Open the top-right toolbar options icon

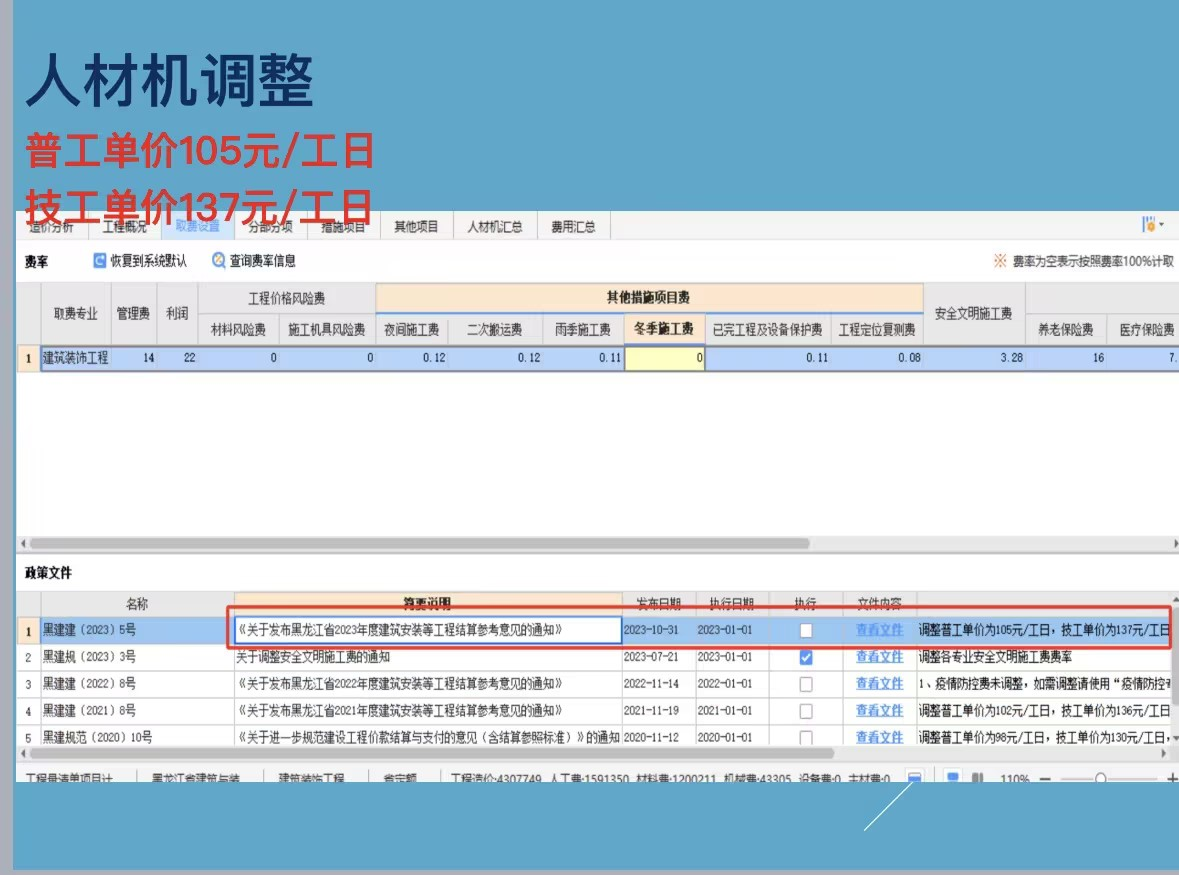pos(1151,226)
